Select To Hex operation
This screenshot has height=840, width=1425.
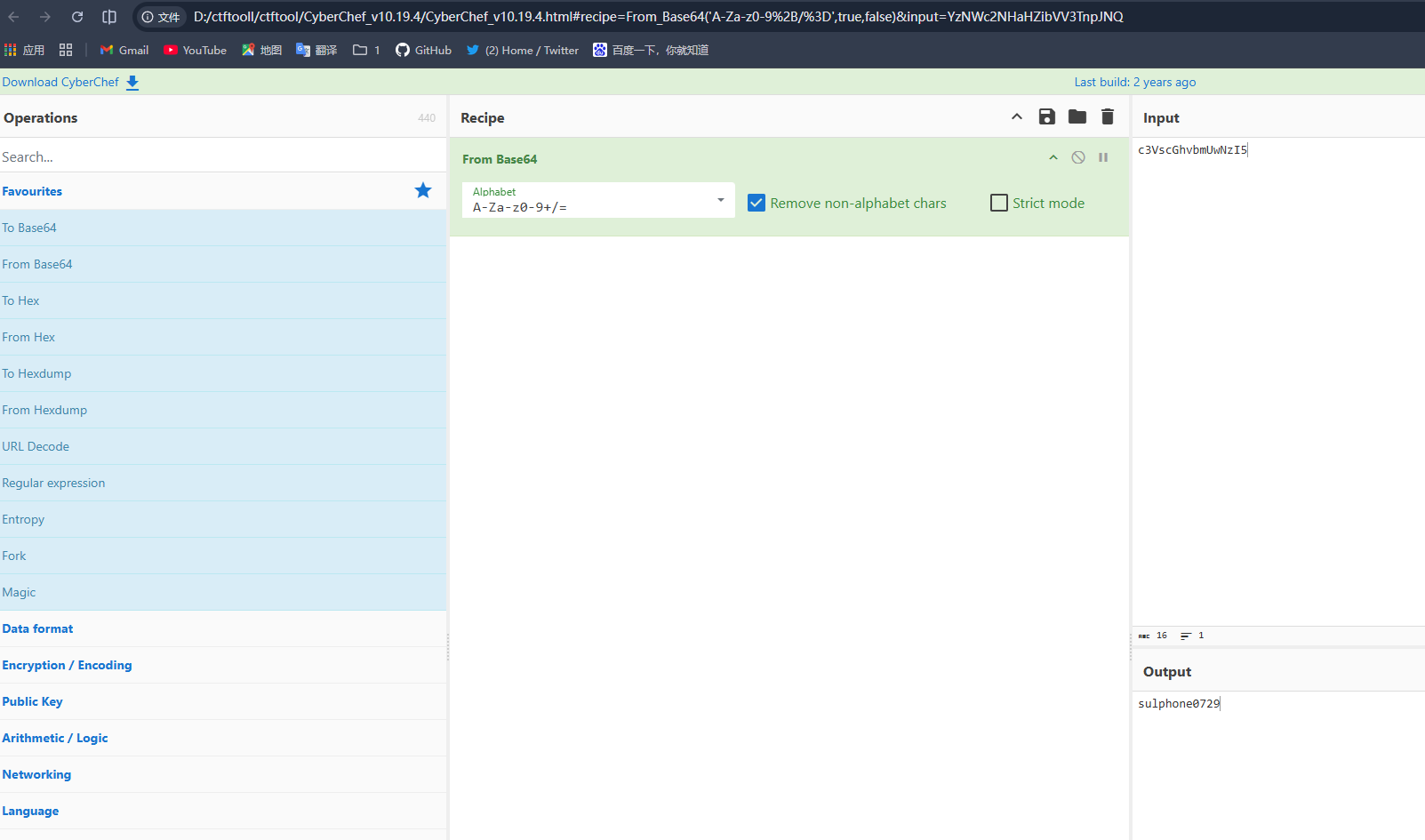[223, 300]
